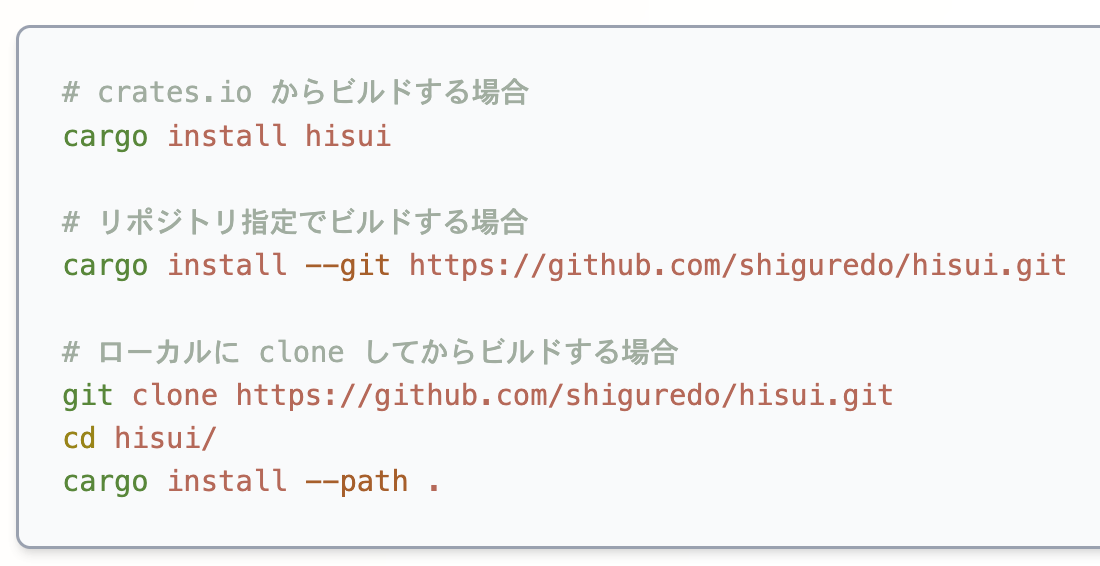
Task: Click 'cargo' in the '--path' command line
Action: 105,481
